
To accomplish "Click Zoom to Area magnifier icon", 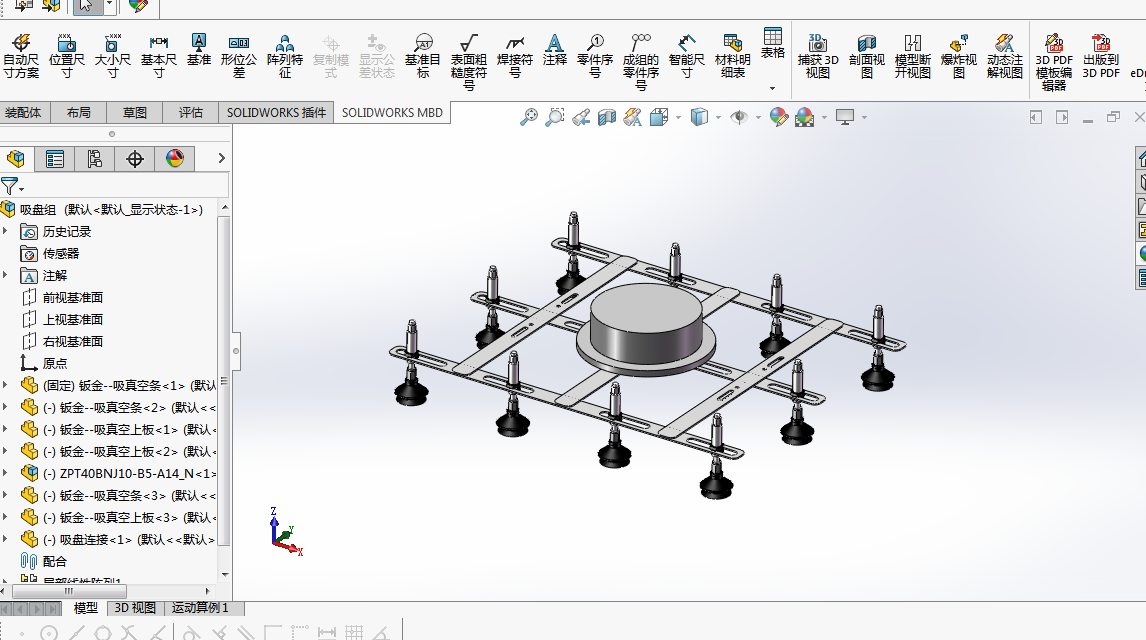I will click(x=555, y=117).
